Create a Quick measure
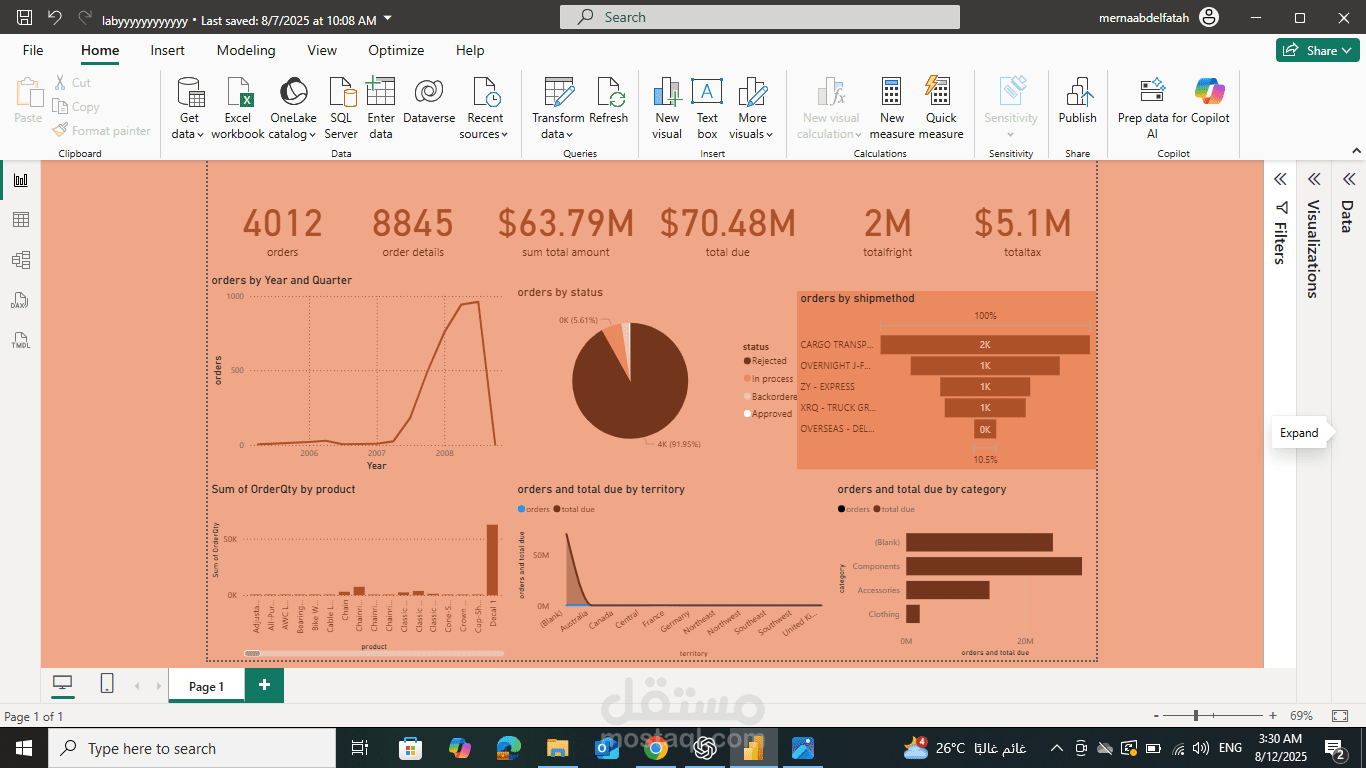The image size is (1366, 768). coord(941,108)
